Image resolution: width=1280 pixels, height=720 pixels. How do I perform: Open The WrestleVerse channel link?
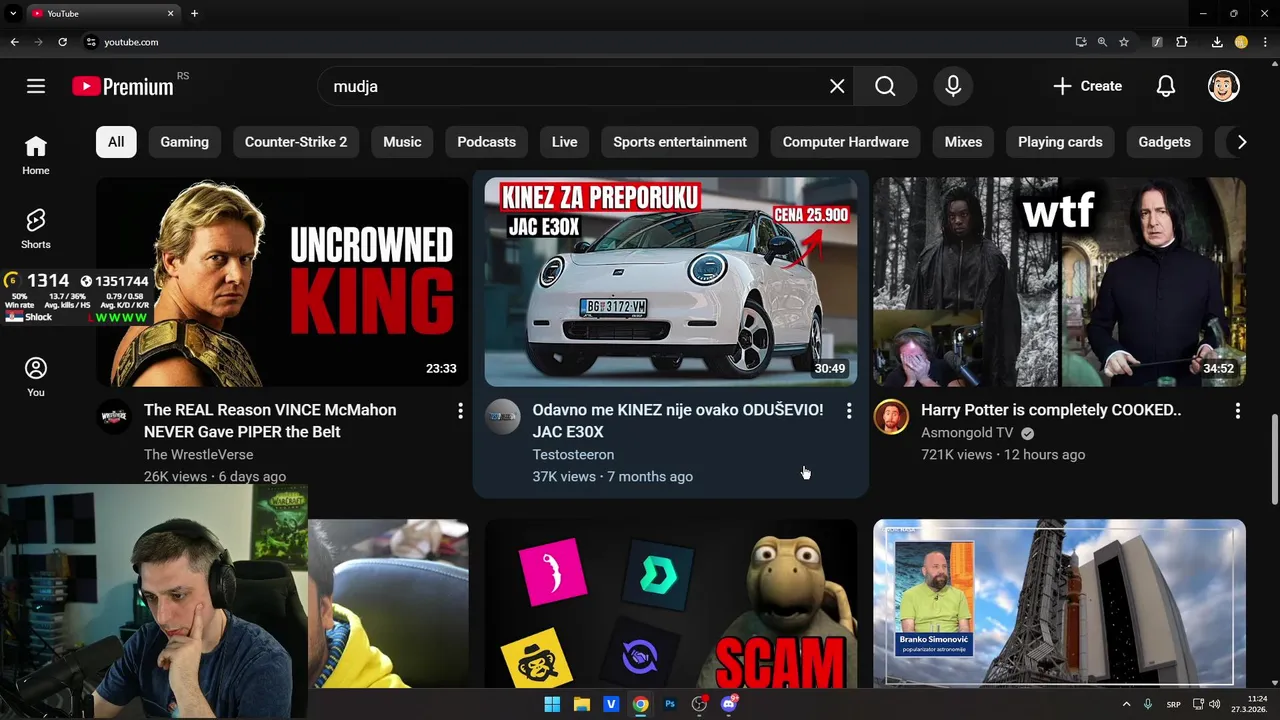[x=198, y=455]
